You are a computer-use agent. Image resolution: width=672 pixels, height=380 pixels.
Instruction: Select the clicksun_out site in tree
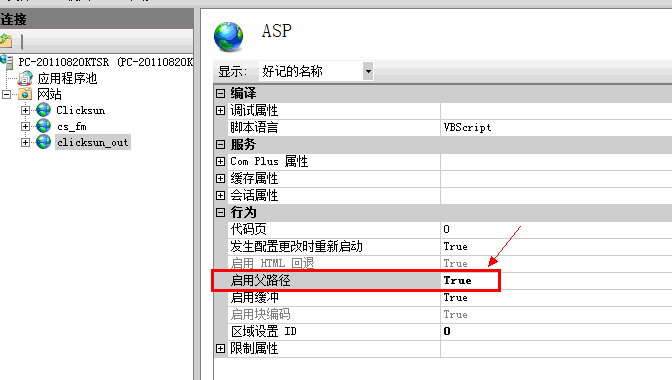[93, 142]
